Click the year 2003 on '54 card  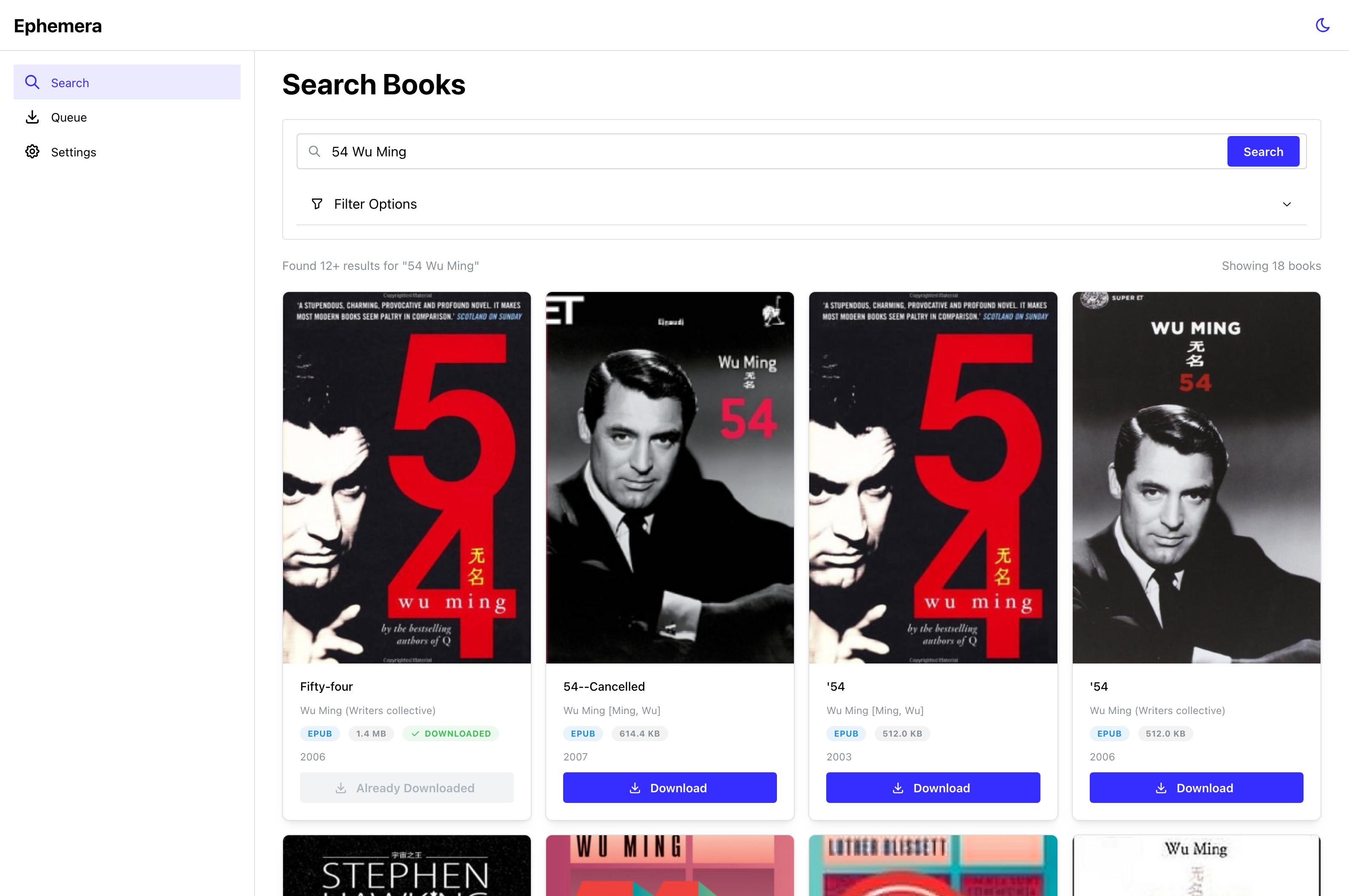(839, 757)
